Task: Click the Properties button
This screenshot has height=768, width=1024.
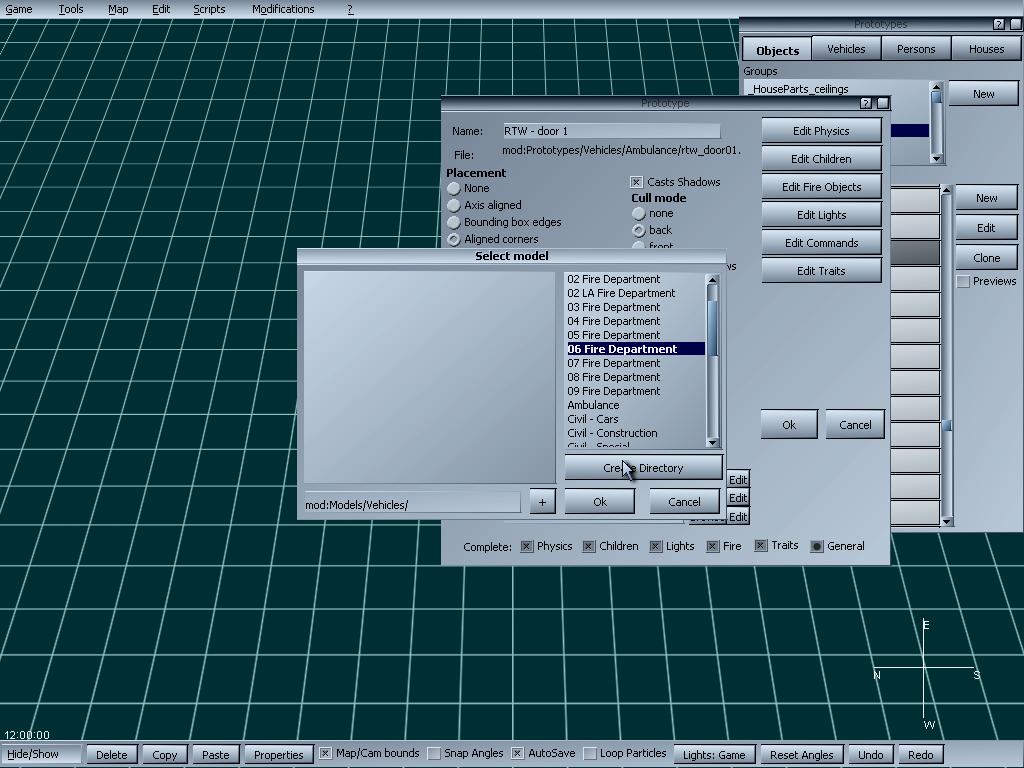Action: click(278, 754)
